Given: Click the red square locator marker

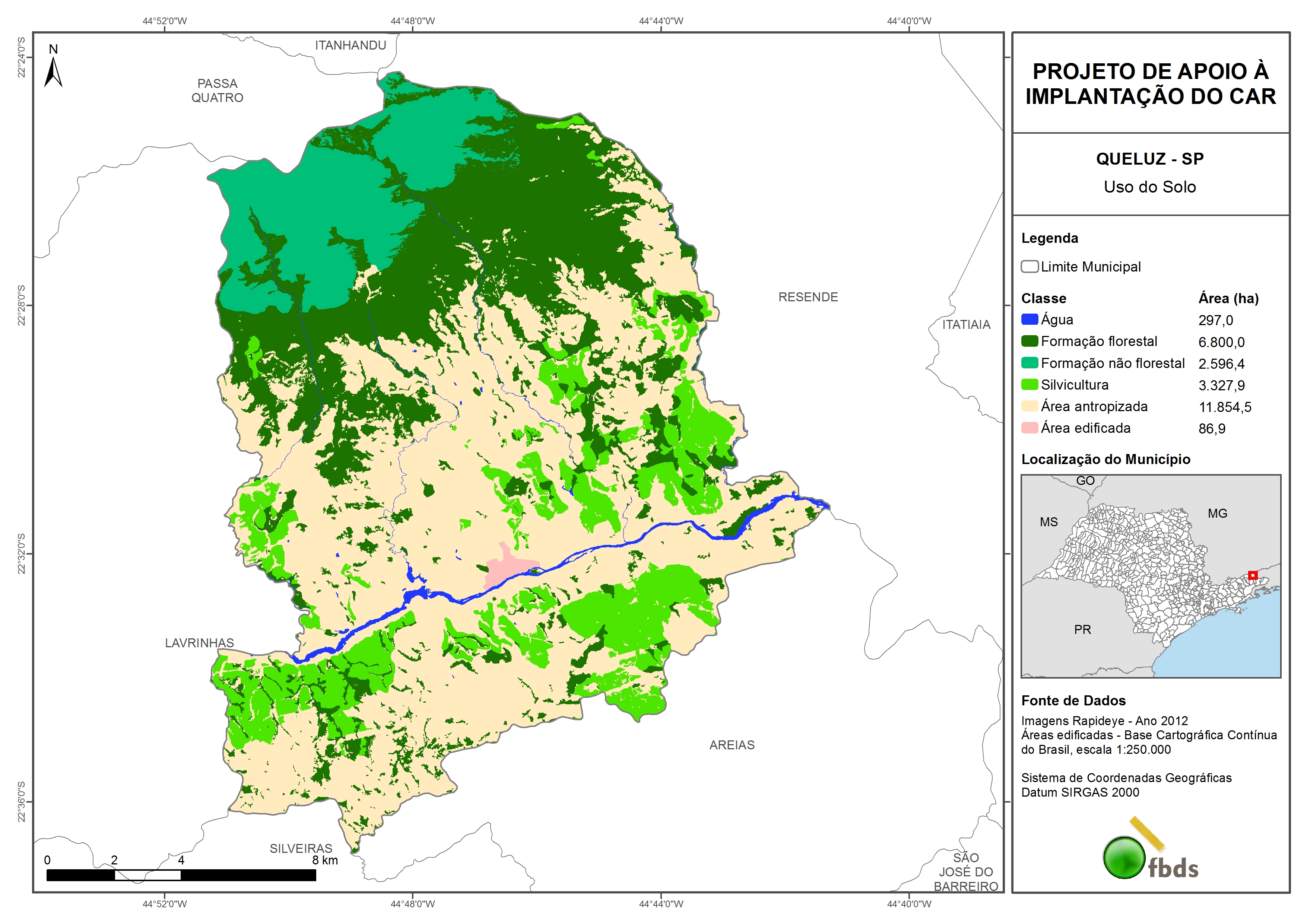Looking at the screenshot, I should [x=1252, y=575].
